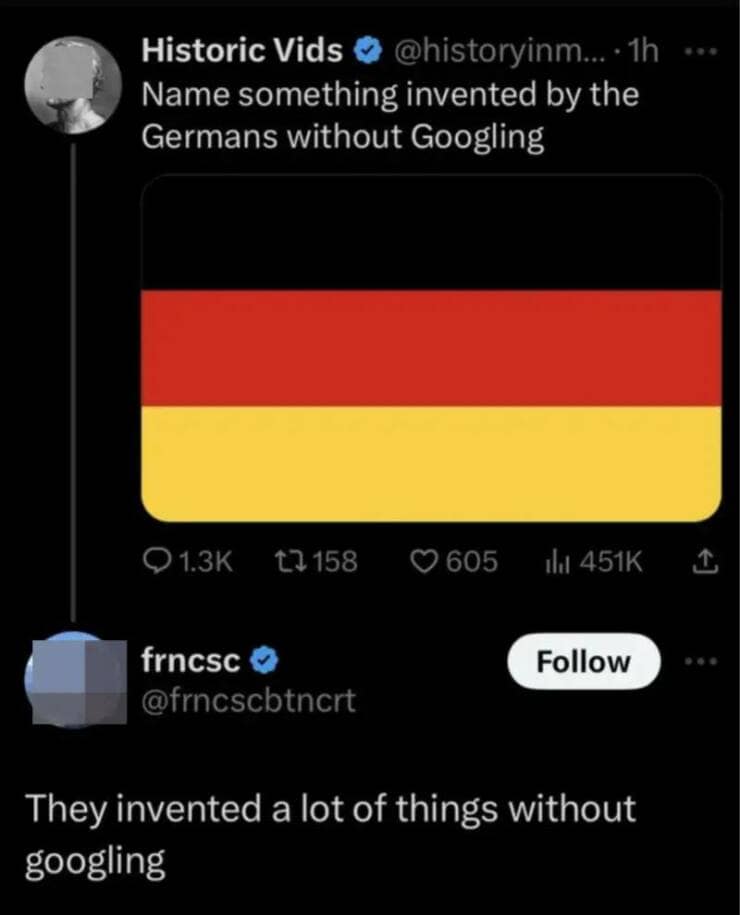
Task: Open the 1h timestamp link
Action: tap(642, 52)
